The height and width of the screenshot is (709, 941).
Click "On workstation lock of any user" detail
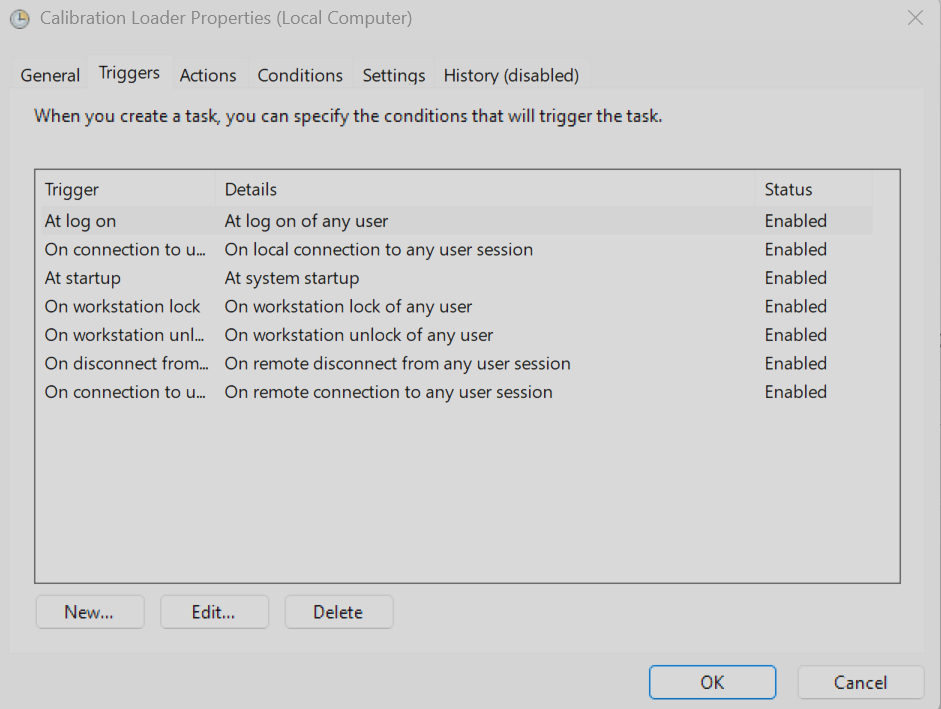point(348,306)
